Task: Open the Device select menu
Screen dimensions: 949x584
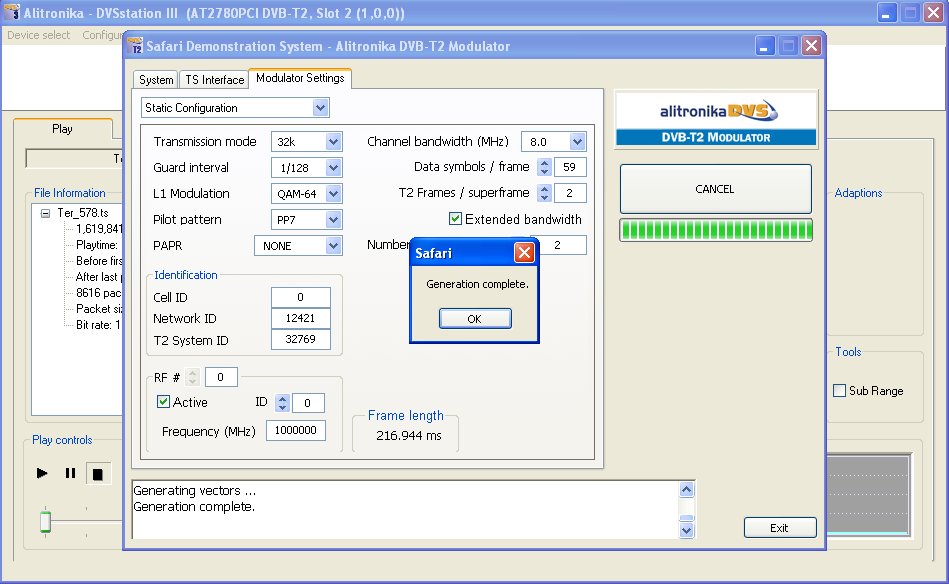Action: pyautogui.click(x=39, y=35)
